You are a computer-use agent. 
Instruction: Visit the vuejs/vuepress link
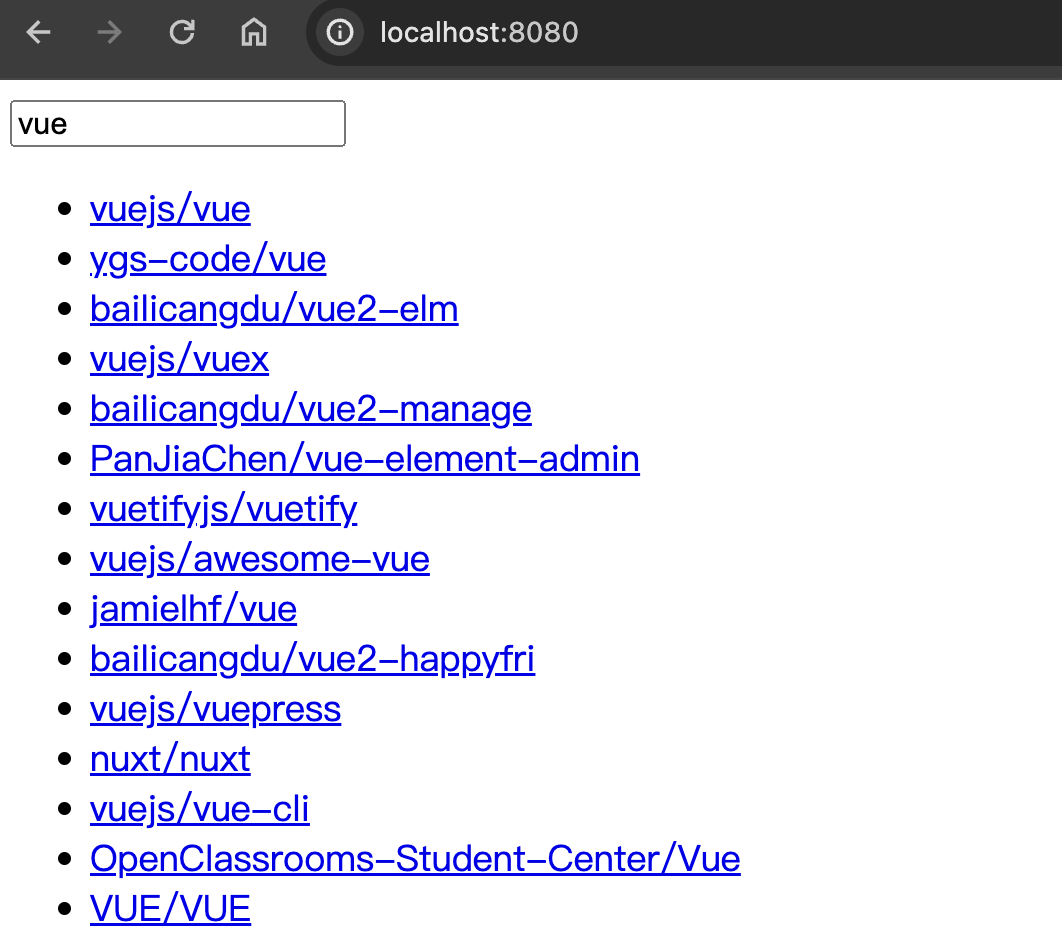point(215,708)
